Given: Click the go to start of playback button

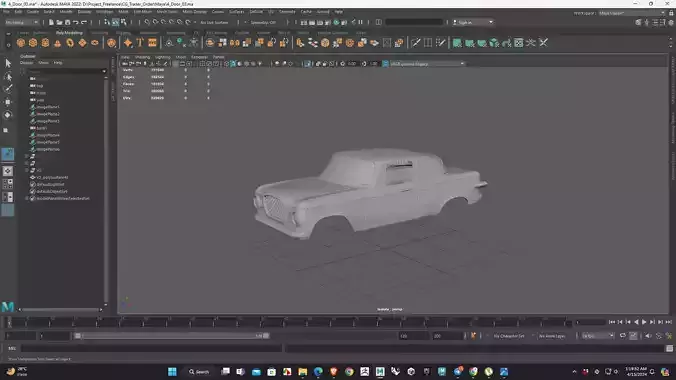Looking at the screenshot, I should (612, 322).
